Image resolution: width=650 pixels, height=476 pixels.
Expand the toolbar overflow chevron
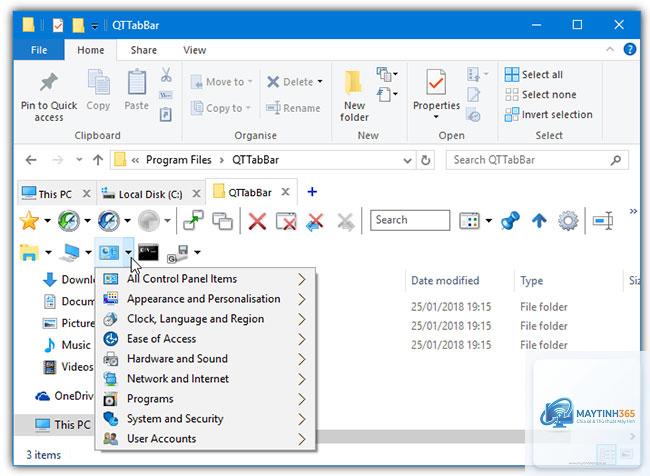[x=633, y=211]
